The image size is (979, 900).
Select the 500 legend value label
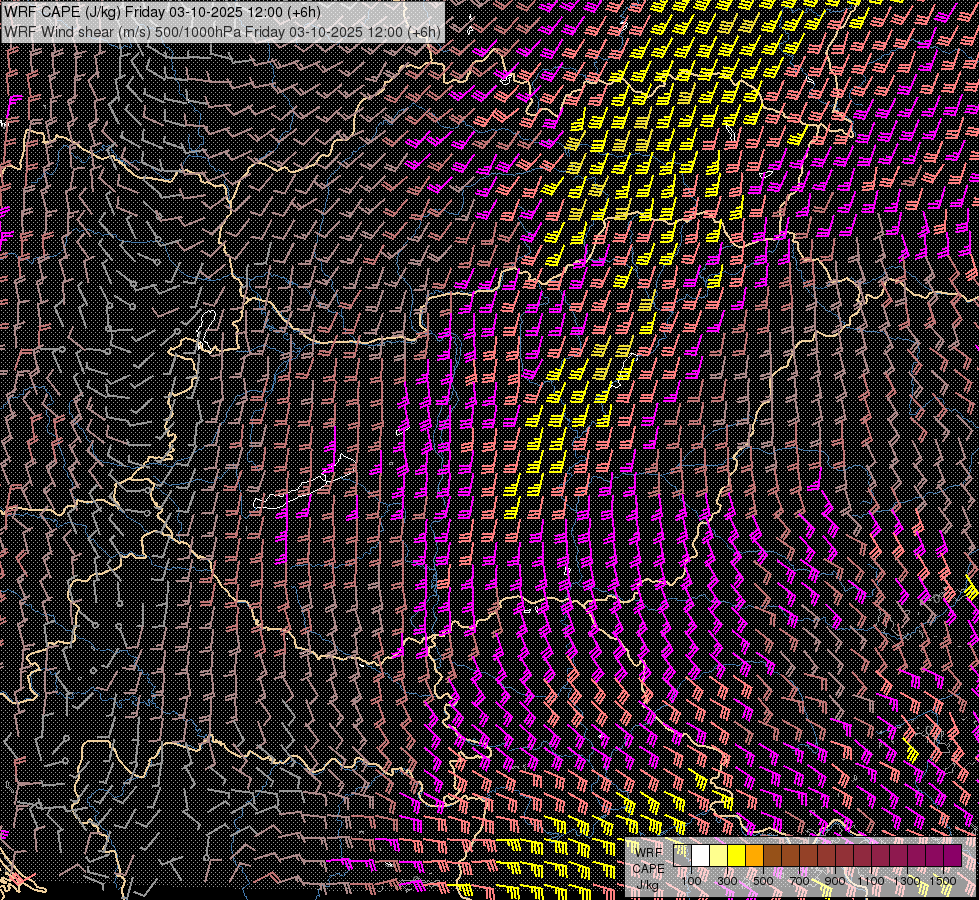[763, 881]
